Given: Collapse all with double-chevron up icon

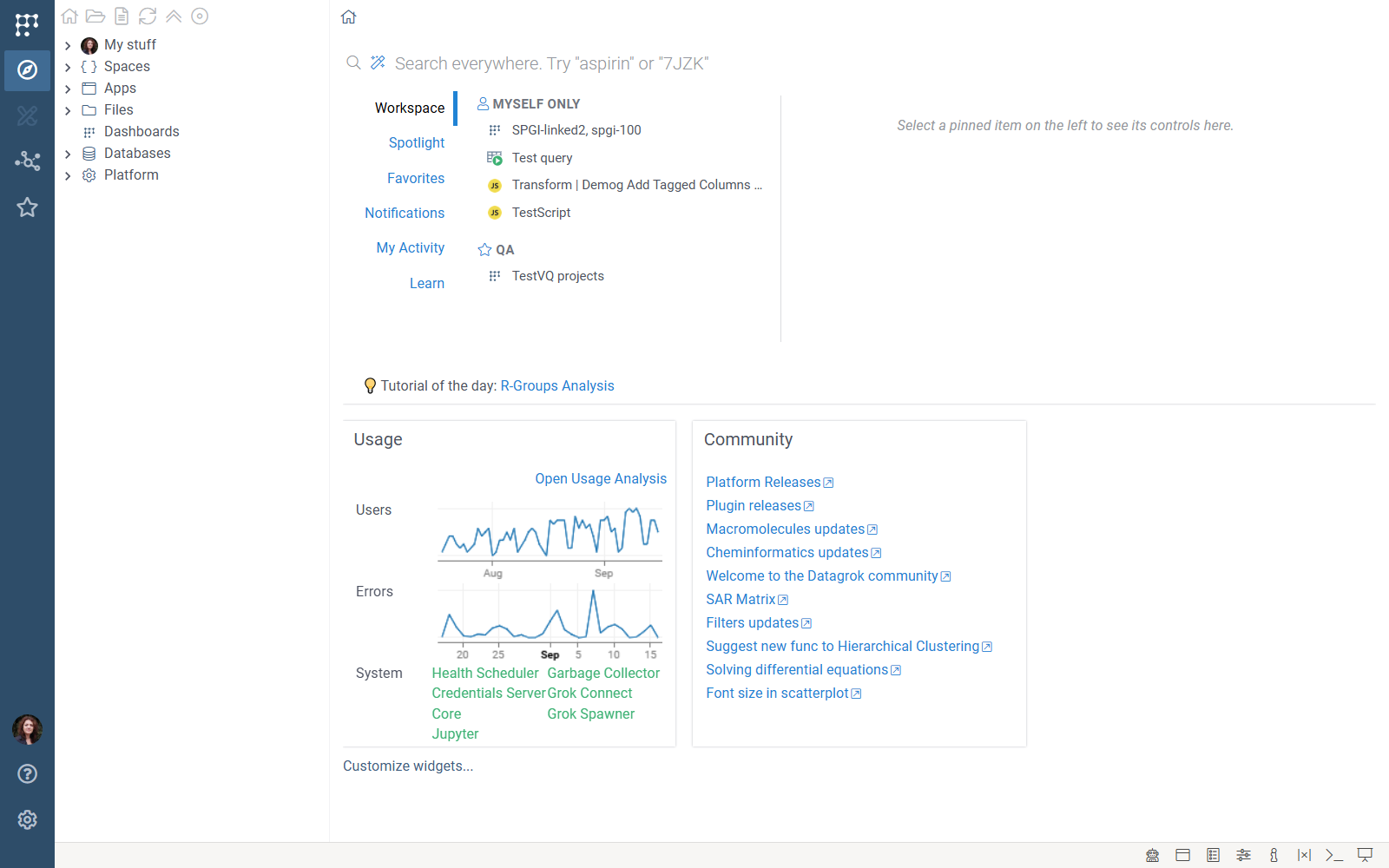Looking at the screenshot, I should tap(174, 16).
